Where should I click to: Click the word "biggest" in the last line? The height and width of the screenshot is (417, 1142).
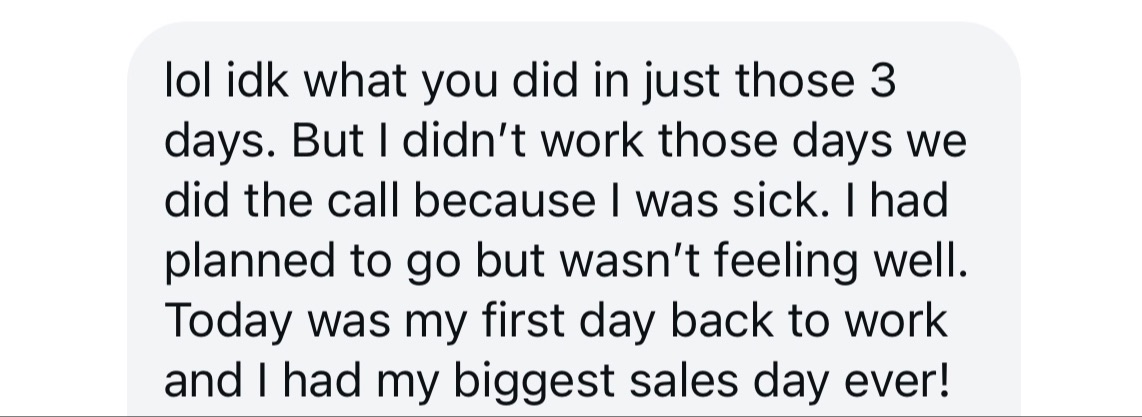pos(534,383)
